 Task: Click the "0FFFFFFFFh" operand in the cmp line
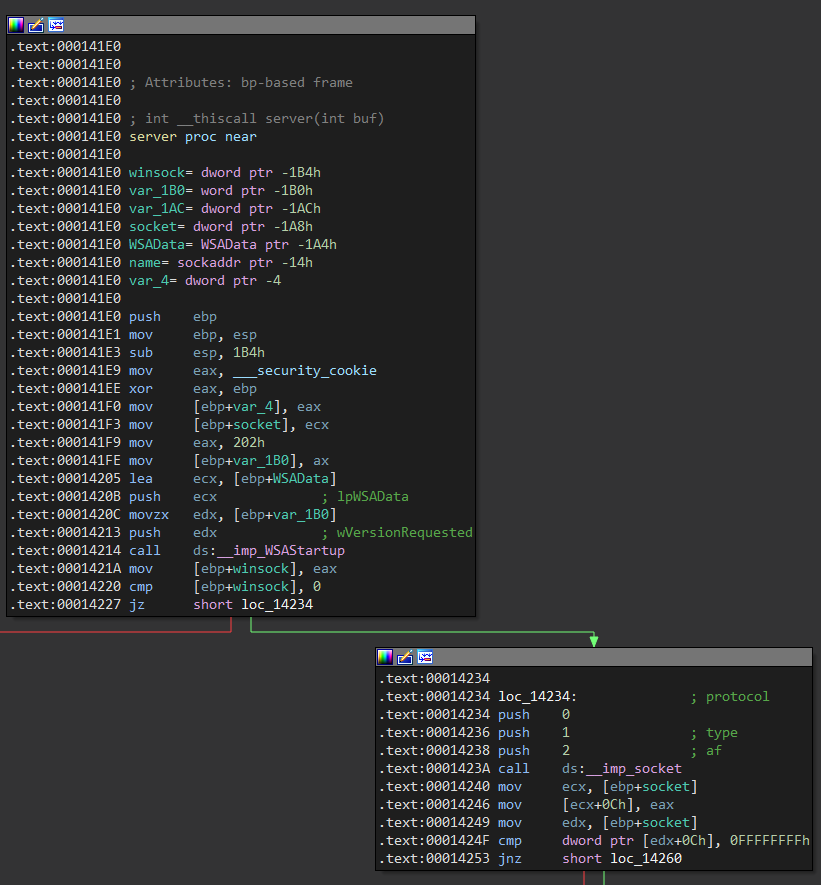(770, 841)
